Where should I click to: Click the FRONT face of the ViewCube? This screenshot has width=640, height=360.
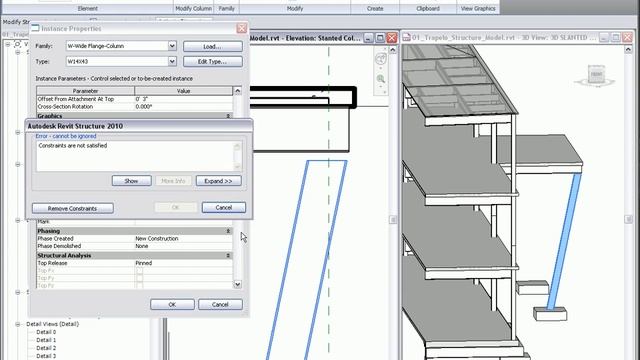click(596, 74)
